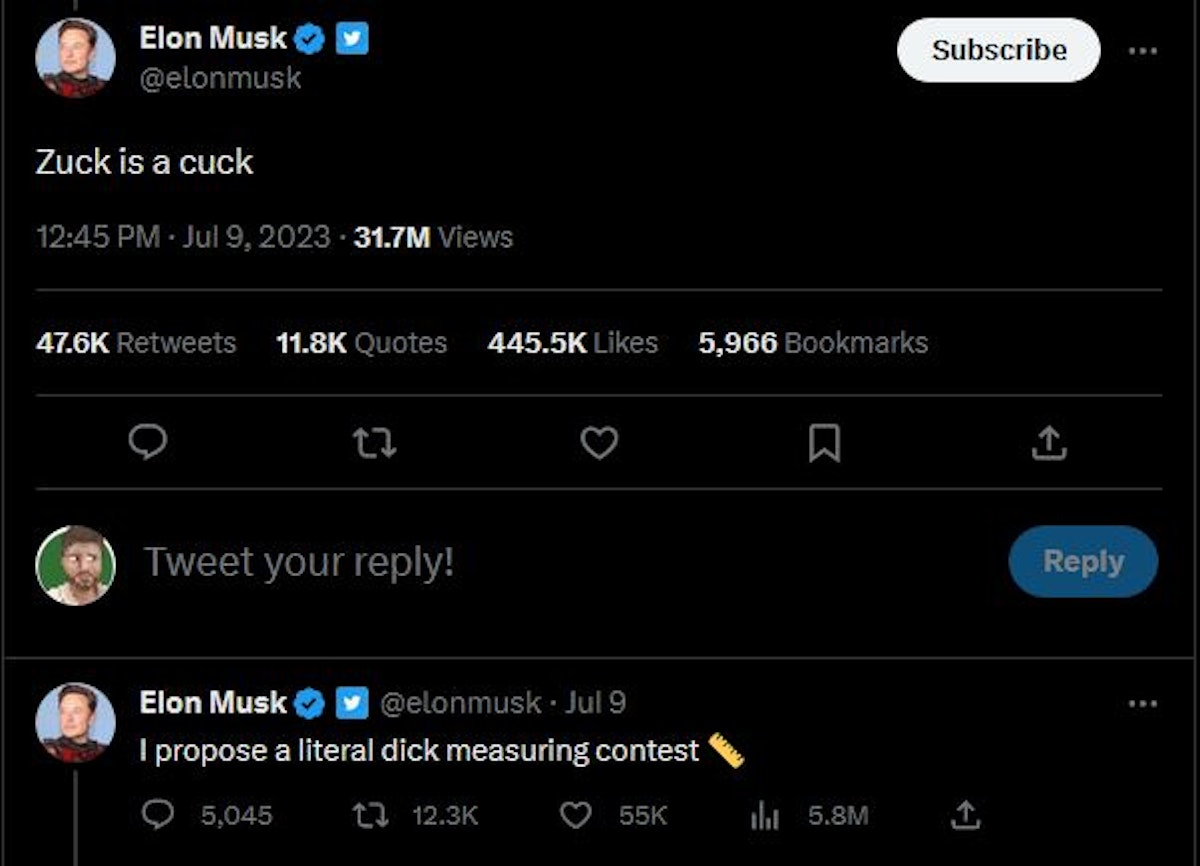Bookmark the main tweet
This screenshot has width=1200, height=866.
[x=824, y=442]
